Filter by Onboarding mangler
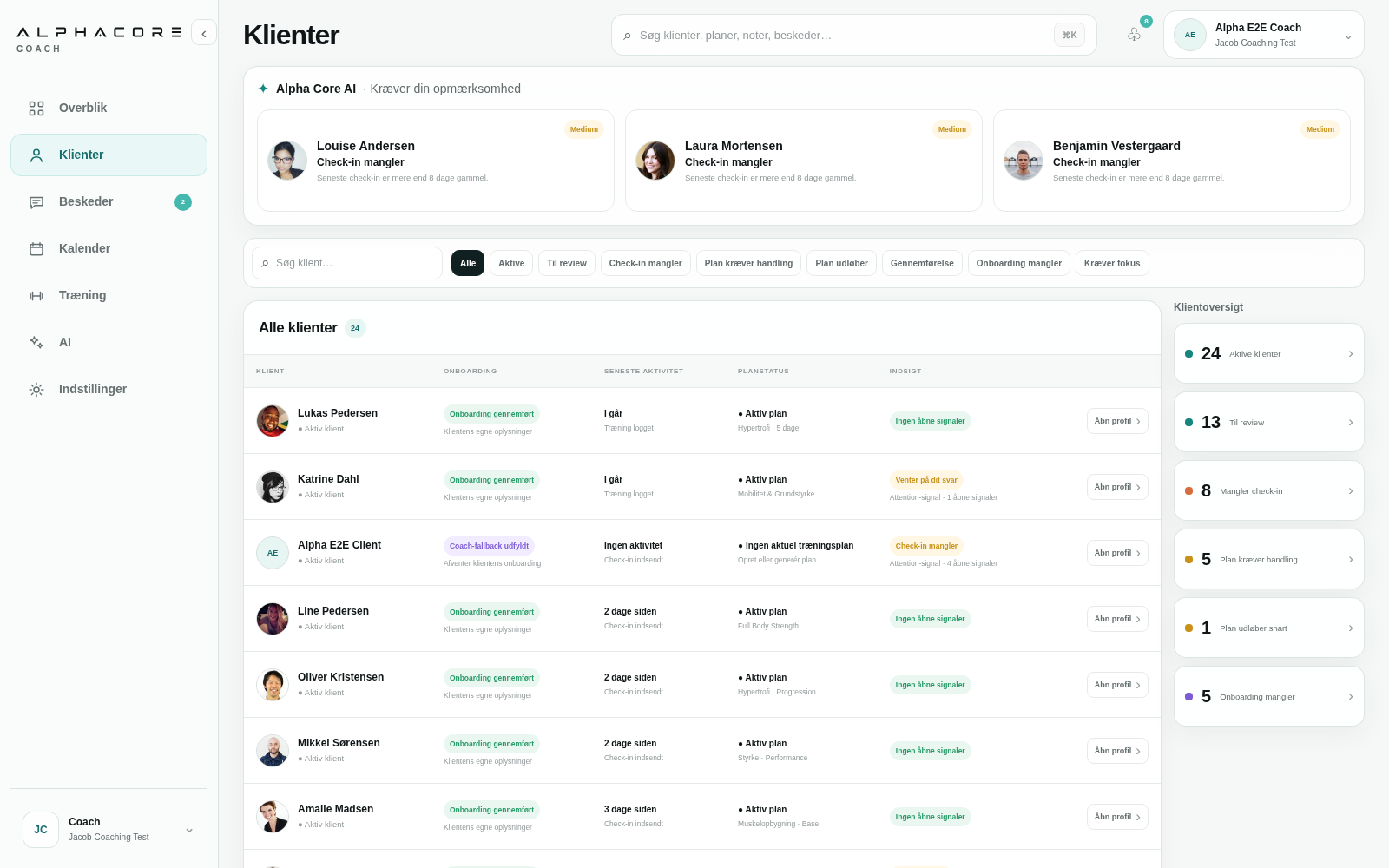Viewport: 1389px width, 868px height. pos(1019,263)
